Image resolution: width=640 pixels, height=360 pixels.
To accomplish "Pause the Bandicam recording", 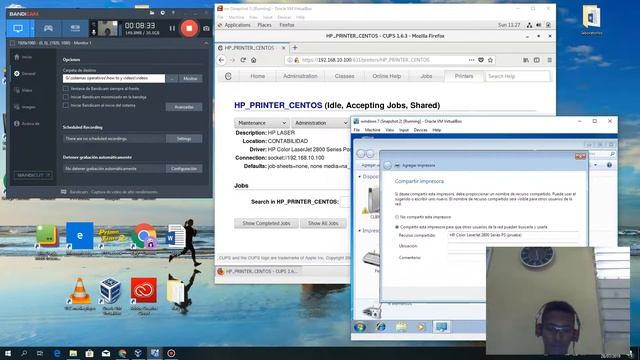I will pyautogui.click(x=172, y=29).
